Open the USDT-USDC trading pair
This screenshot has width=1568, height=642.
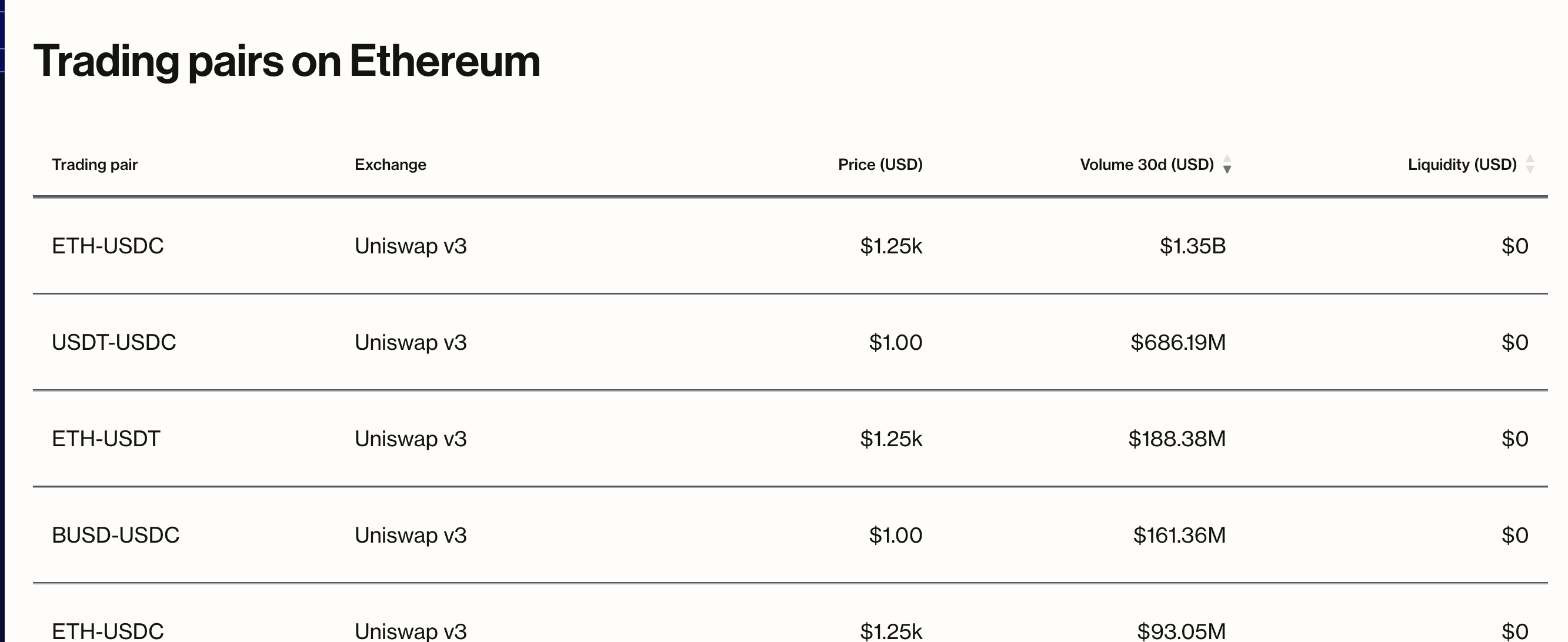click(114, 342)
